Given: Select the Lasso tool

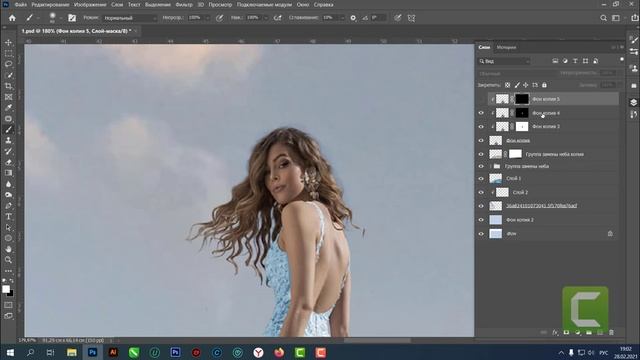Looking at the screenshot, I should click(x=8, y=64).
